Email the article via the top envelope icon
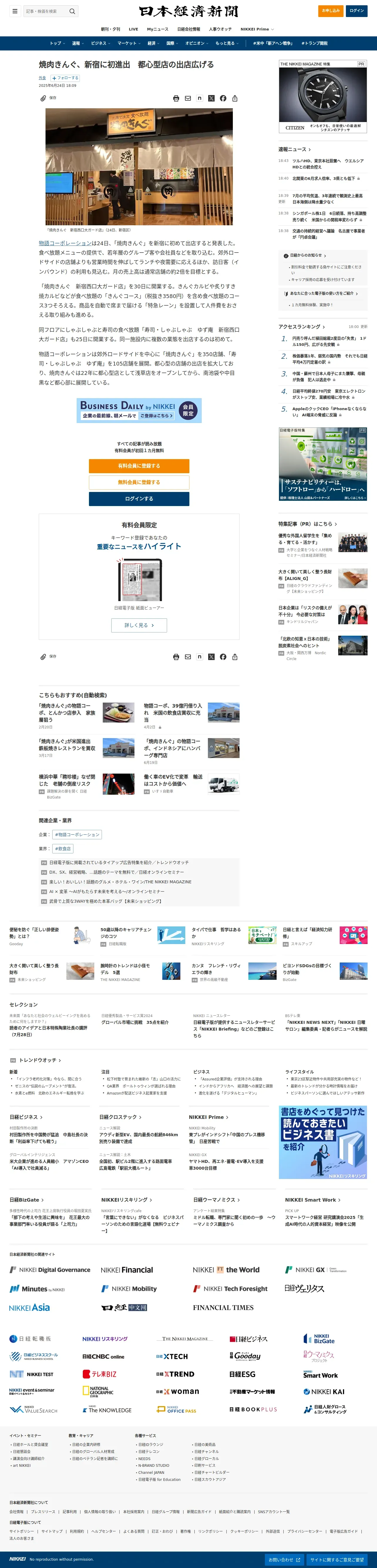 188,98
